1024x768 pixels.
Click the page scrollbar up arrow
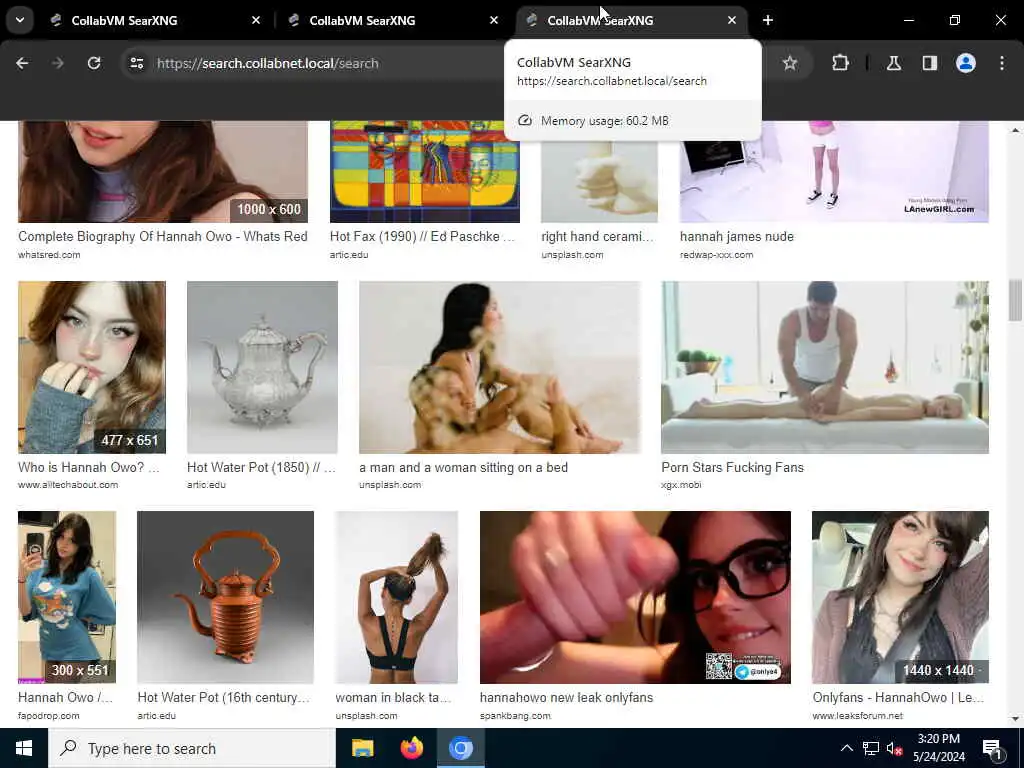tap(1015, 131)
